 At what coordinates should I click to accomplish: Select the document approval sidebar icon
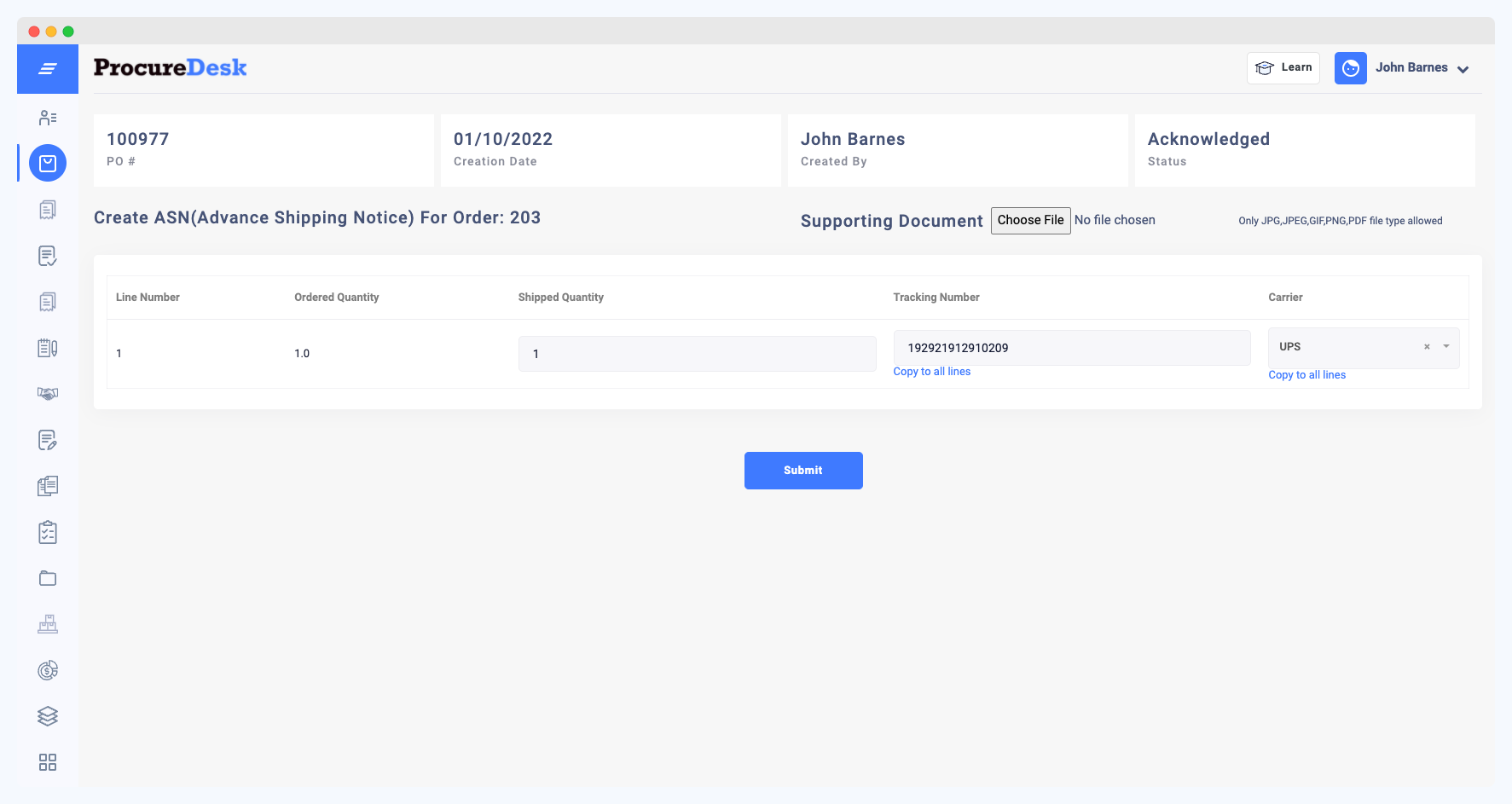click(47, 256)
